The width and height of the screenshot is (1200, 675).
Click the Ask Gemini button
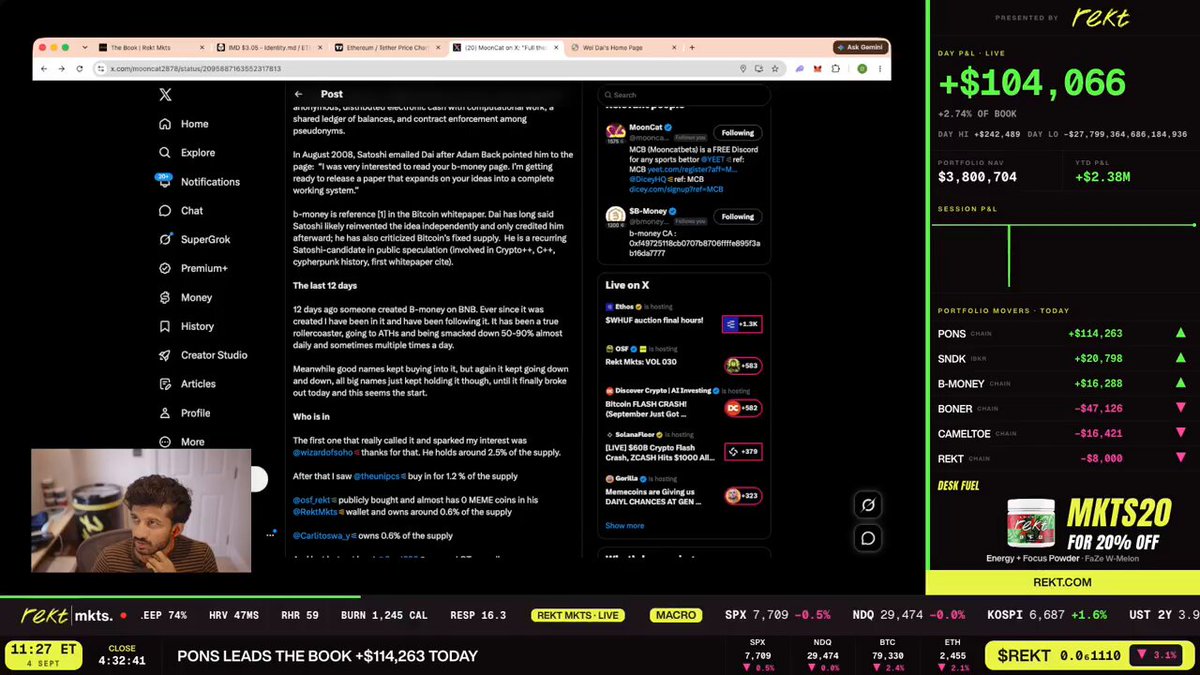click(859, 47)
